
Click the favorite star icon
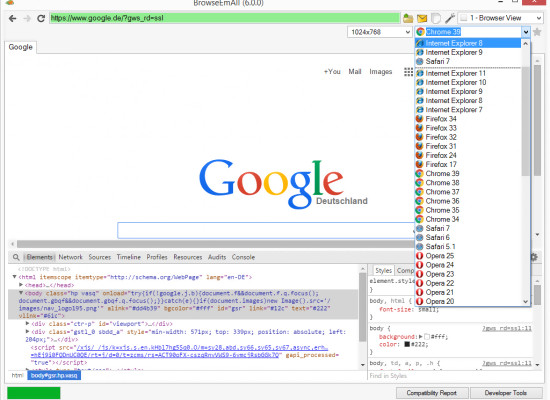[537, 32]
